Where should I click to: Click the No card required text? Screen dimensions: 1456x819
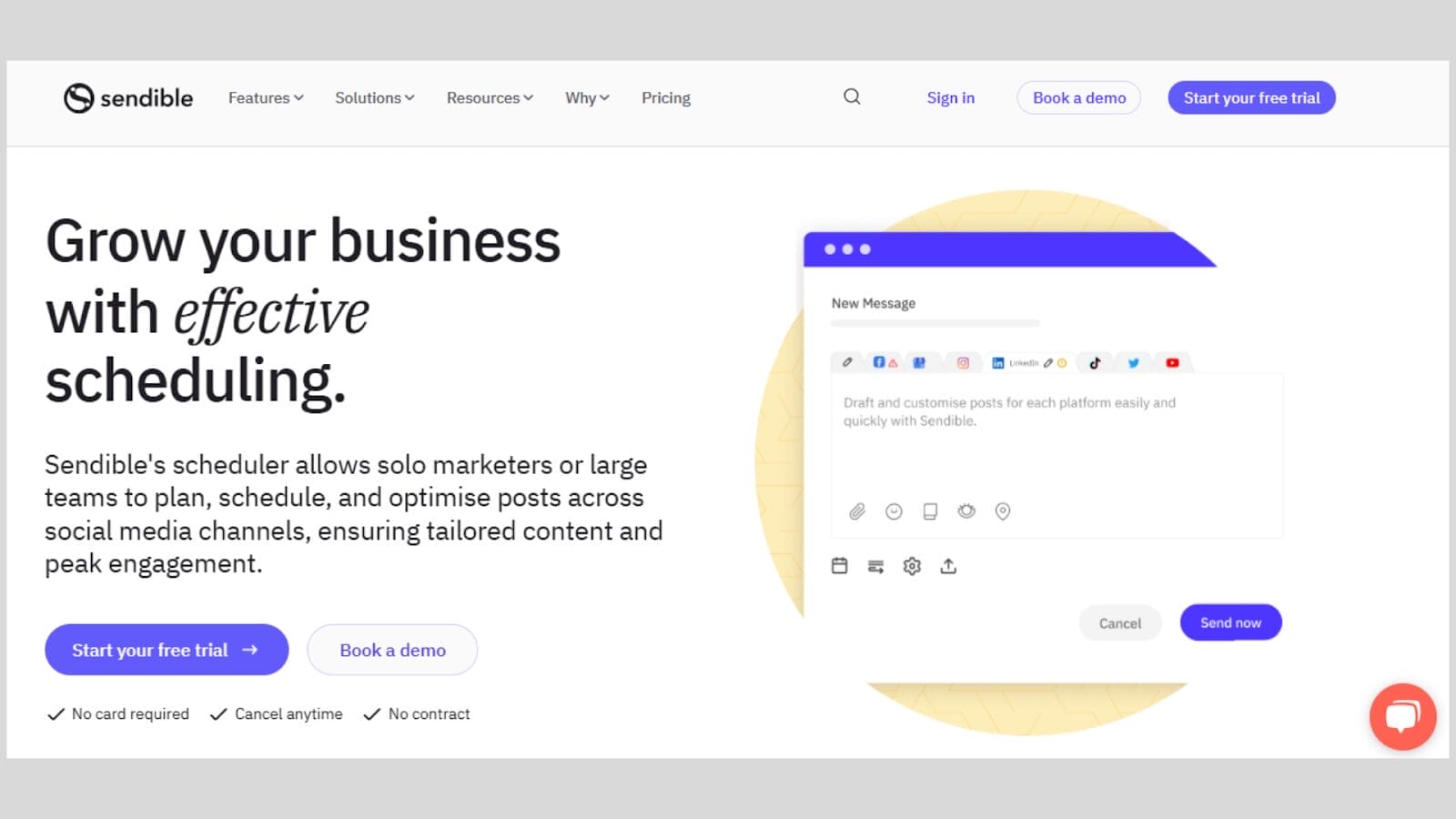coord(130,713)
